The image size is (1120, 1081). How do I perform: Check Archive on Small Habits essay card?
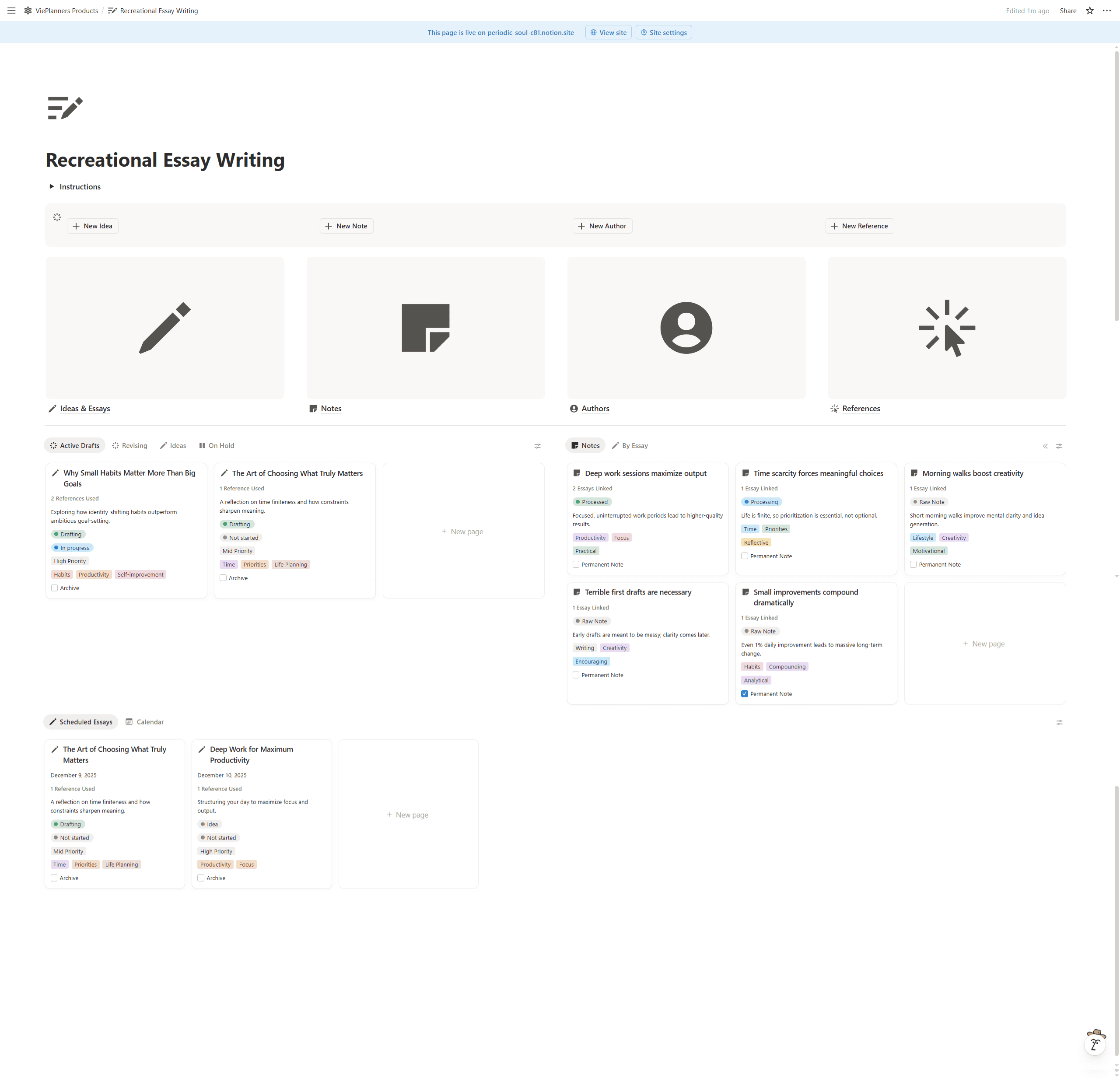(54, 588)
